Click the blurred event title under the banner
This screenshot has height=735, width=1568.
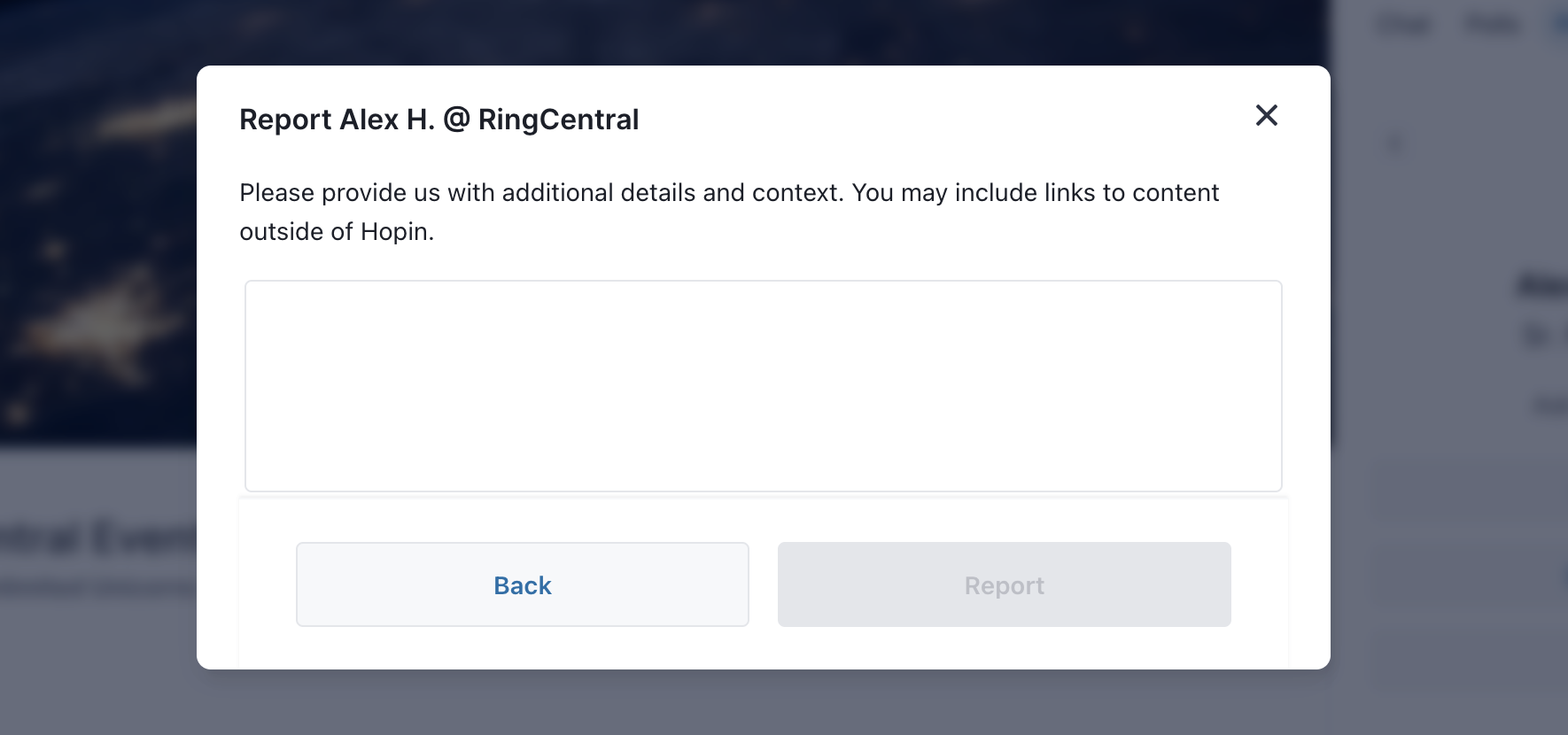(97, 538)
